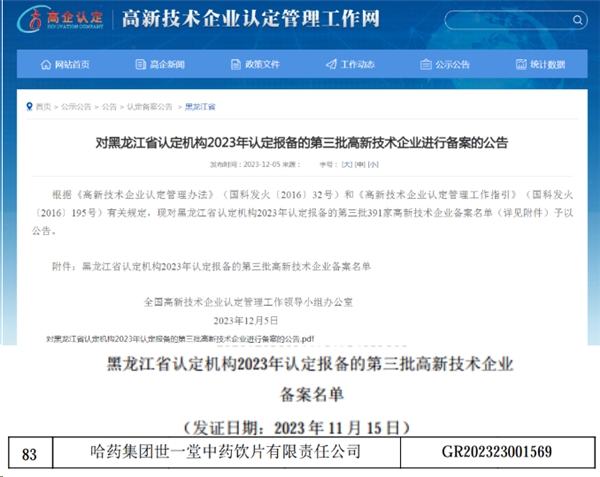
Task: Click the icon beside 公示公告 menu
Action: (426, 64)
